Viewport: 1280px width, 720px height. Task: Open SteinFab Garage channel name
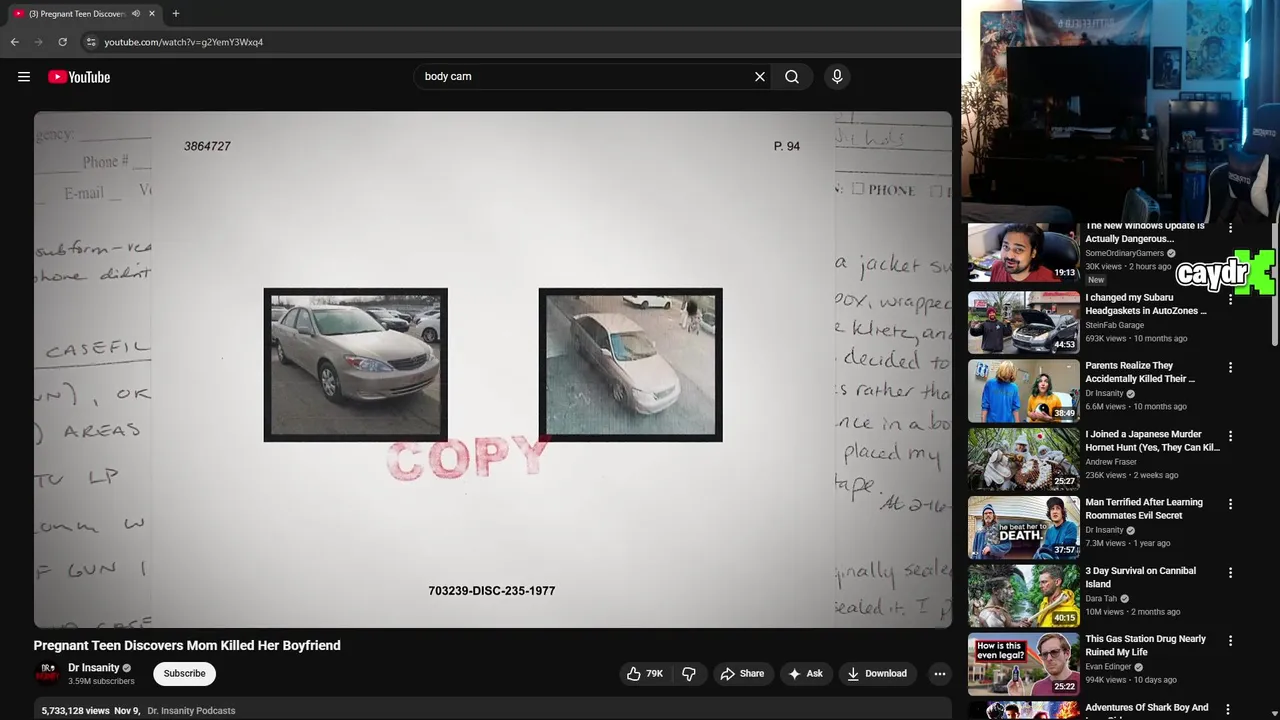pos(1114,325)
